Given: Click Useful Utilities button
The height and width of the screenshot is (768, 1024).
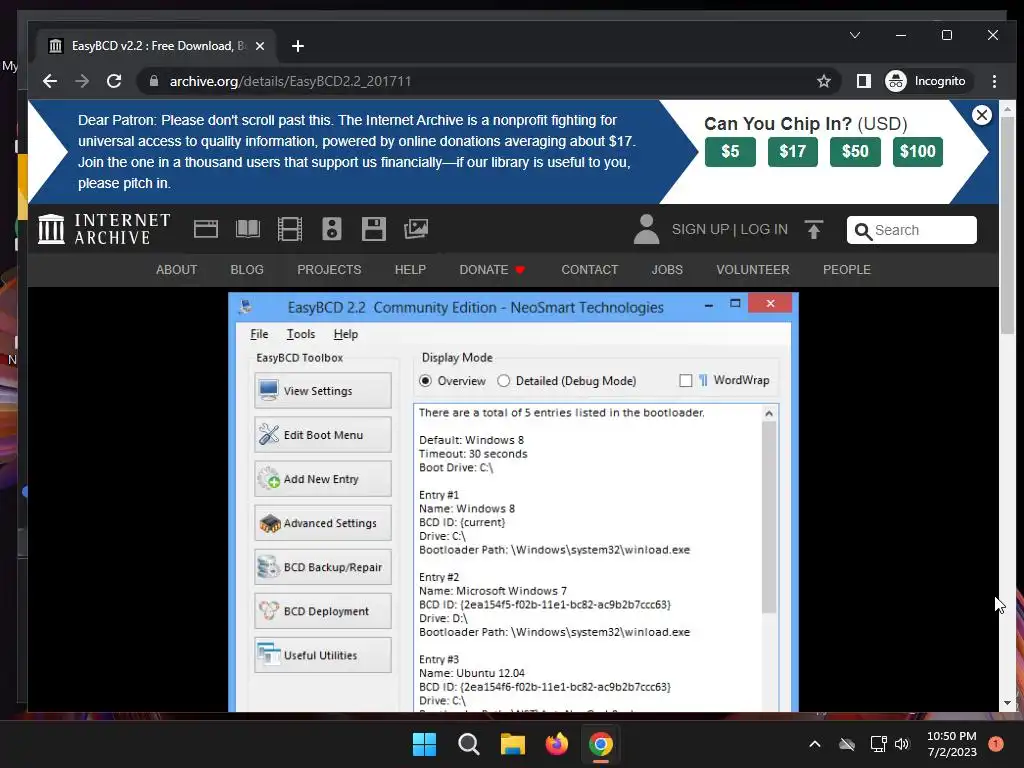Looking at the screenshot, I should (x=323, y=655).
